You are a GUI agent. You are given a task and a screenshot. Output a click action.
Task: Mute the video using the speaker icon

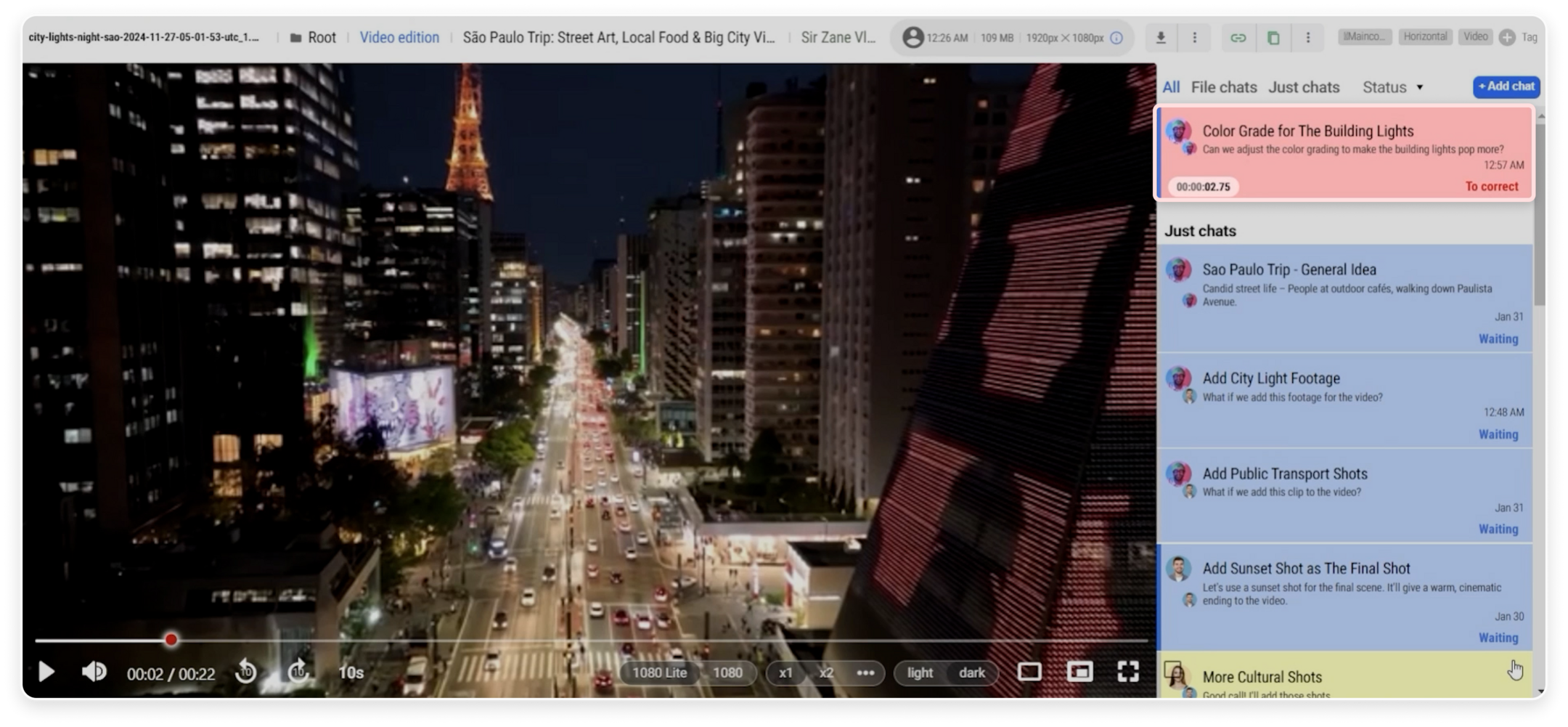pos(94,672)
